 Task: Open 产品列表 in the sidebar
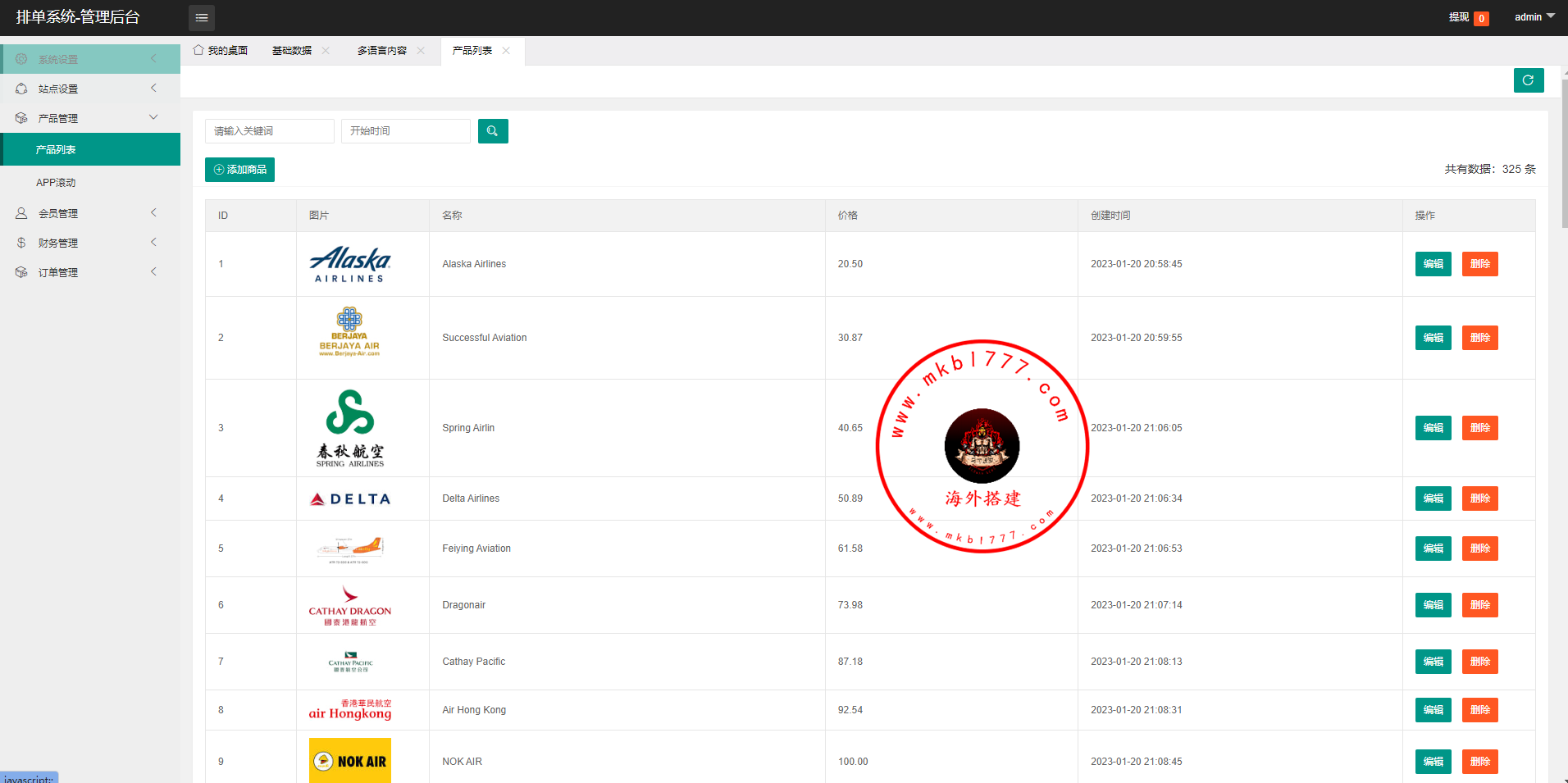tap(90, 149)
